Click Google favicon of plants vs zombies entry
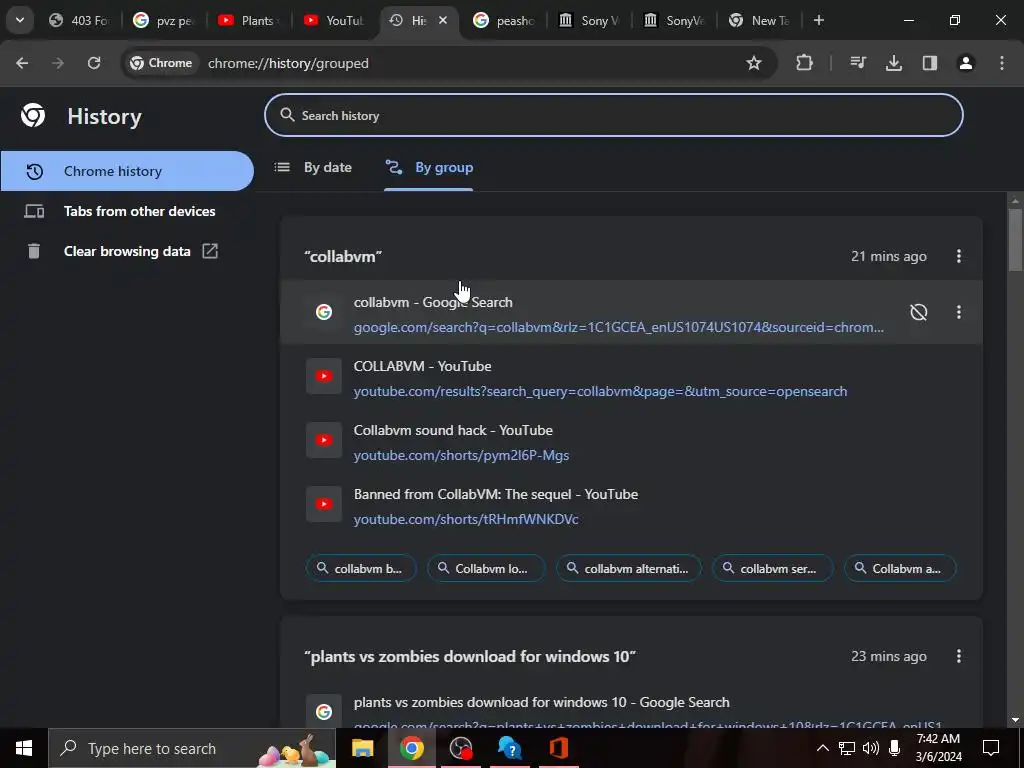The width and height of the screenshot is (1024, 768). (x=324, y=711)
